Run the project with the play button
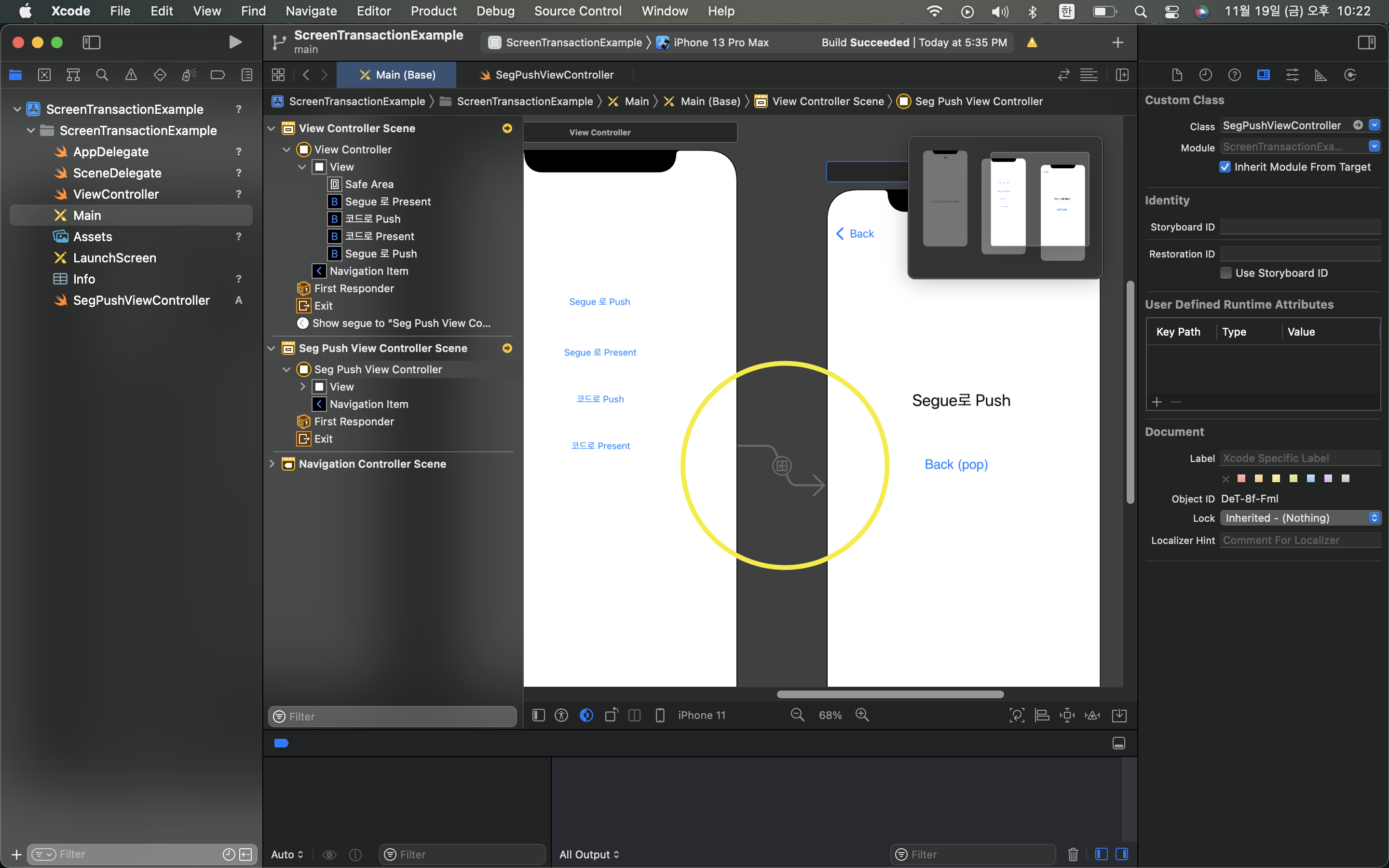 tap(235, 42)
